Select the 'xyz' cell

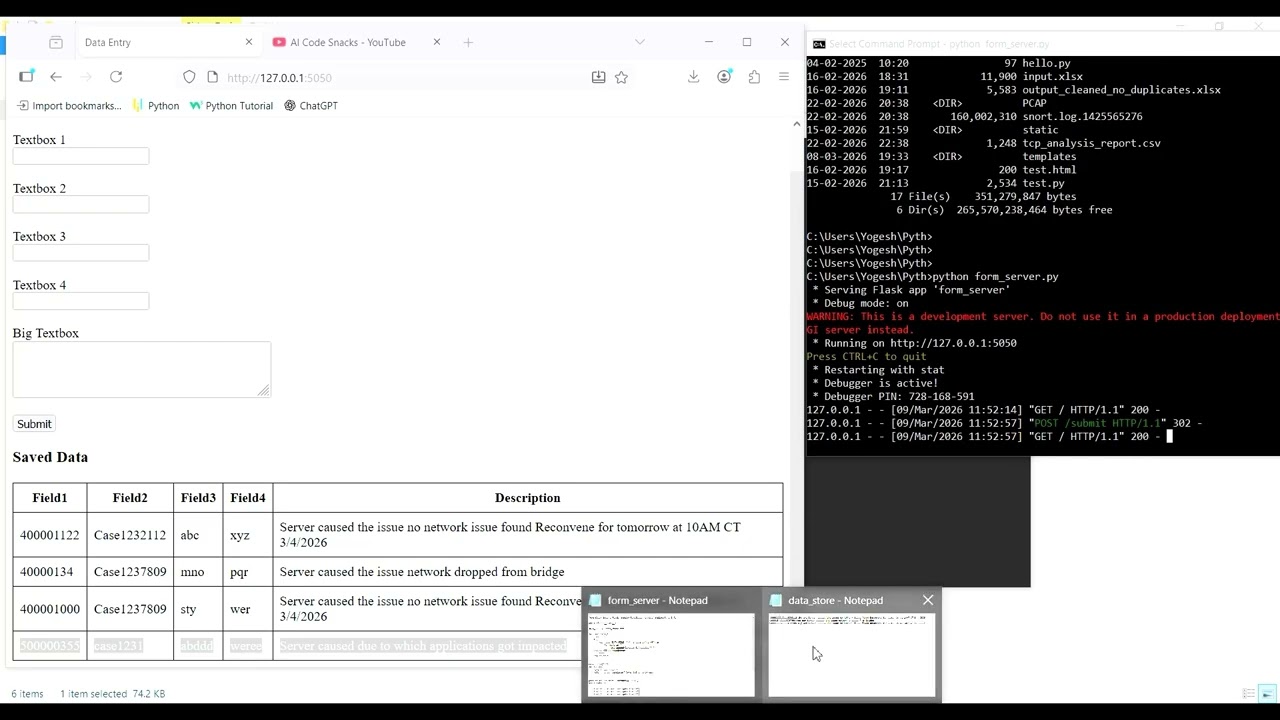coord(248,535)
